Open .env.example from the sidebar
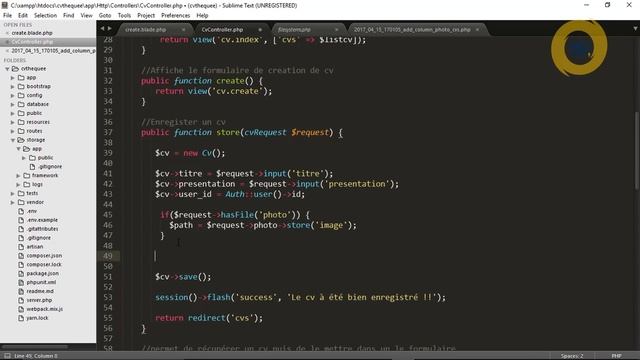The height and width of the screenshot is (360, 640). click(42, 220)
